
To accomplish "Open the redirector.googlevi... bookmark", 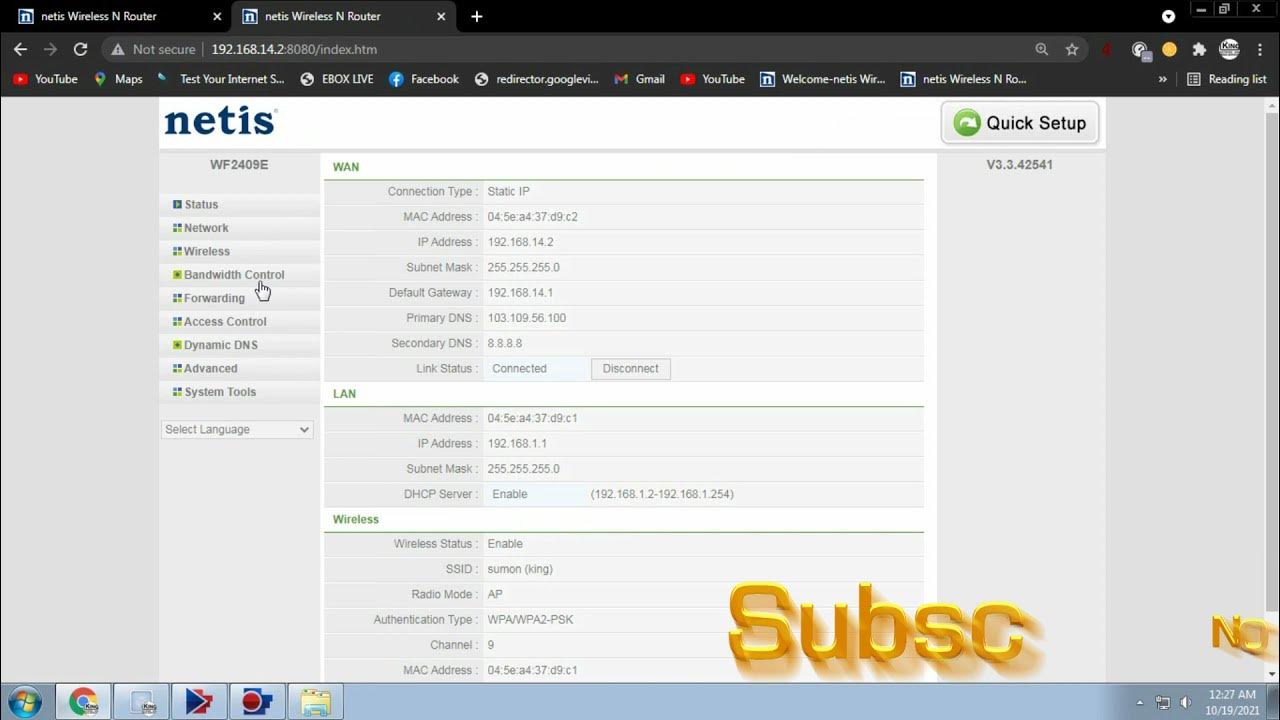I will [x=537, y=79].
